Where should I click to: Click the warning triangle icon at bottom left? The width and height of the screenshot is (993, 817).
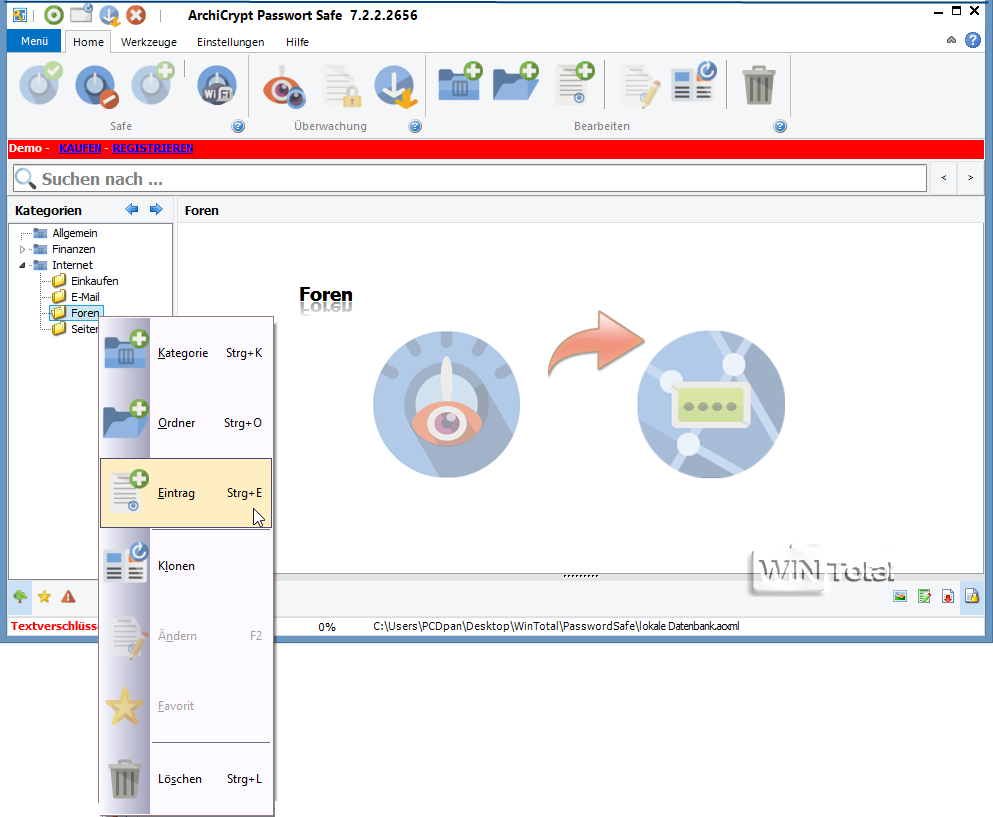tap(68, 596)
